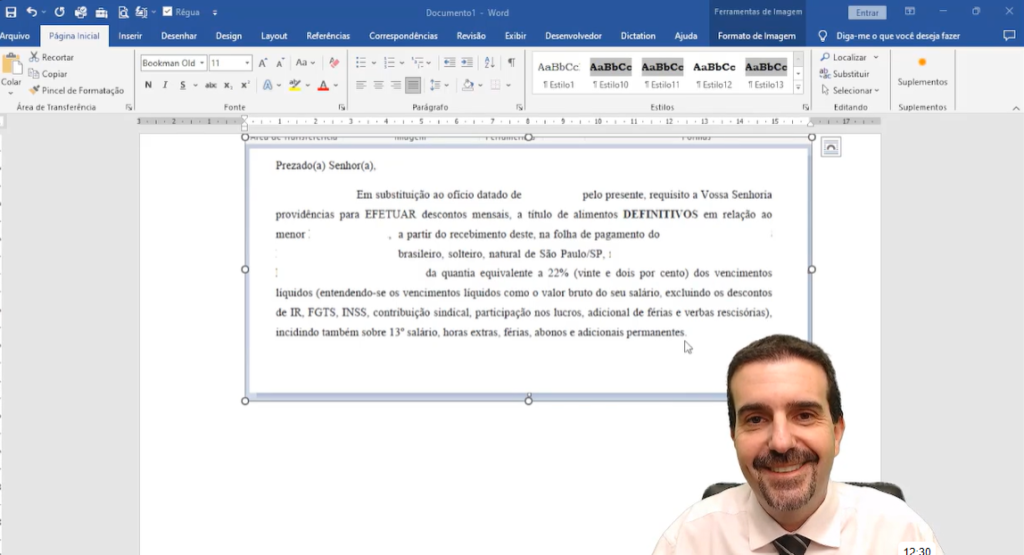Screen dimensions: 1024x555
Task: Toggle the Régua checkbox
Action: pos(167,12)
